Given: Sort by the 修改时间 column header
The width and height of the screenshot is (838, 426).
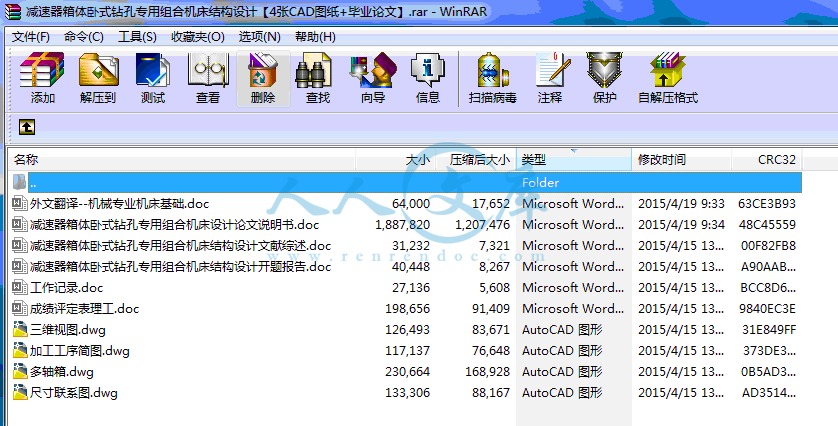Looking at the screenshot, I should pyautogui.click(x=681, y=159).
